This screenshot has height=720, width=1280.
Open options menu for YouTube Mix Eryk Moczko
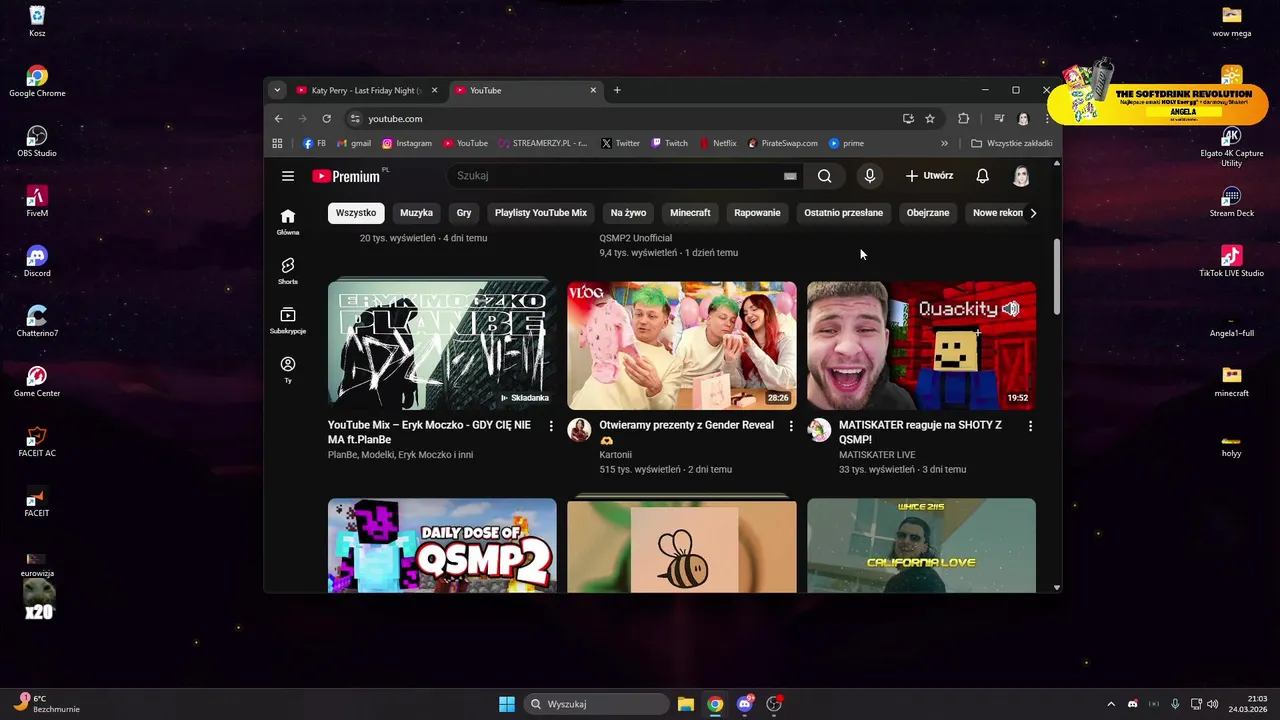pos(551,426)
